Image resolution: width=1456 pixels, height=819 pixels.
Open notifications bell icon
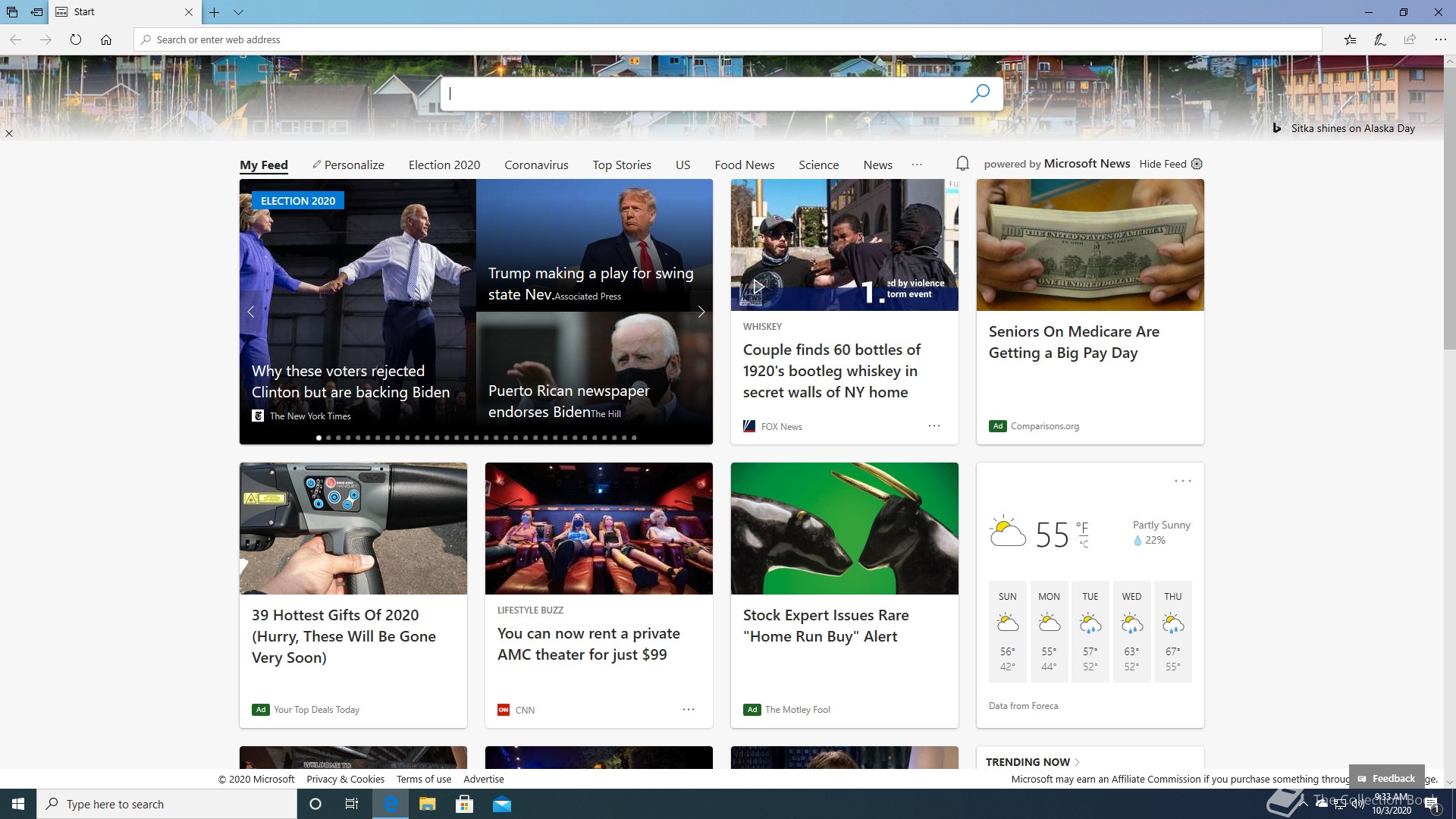point(962,164)
